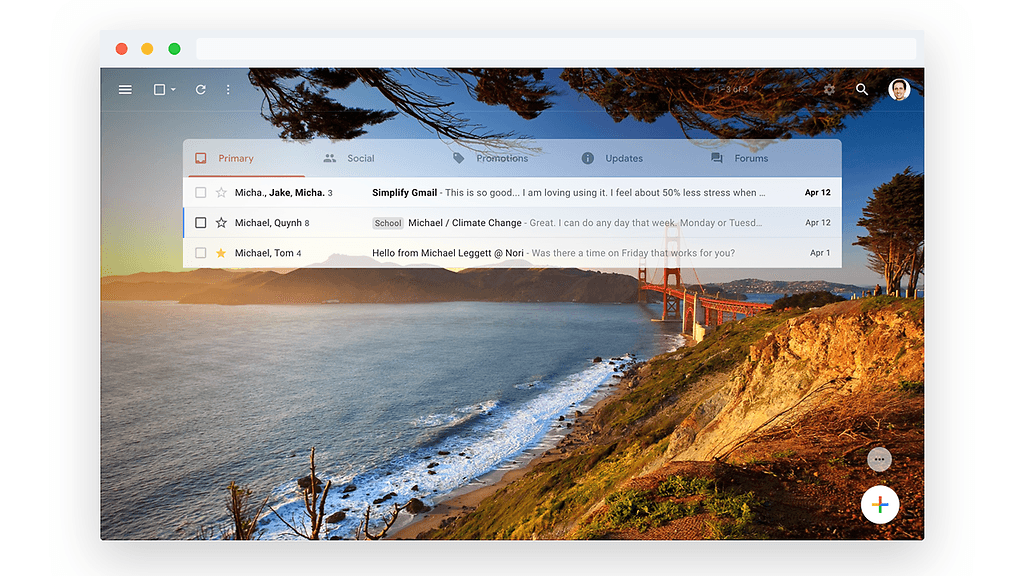
Task: Star the Simplify Gmail email
Action: point(221,193)
